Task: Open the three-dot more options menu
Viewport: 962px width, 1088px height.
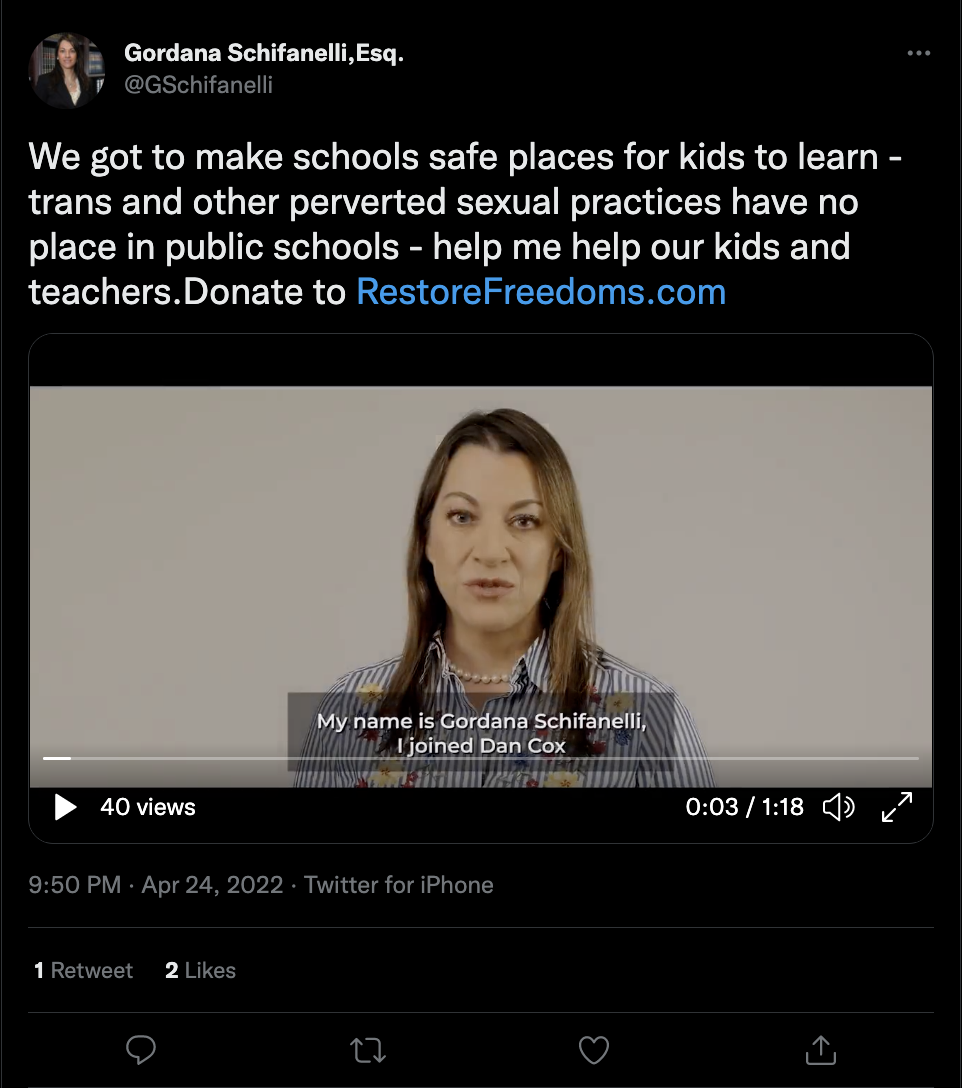Action: [918, 53]
